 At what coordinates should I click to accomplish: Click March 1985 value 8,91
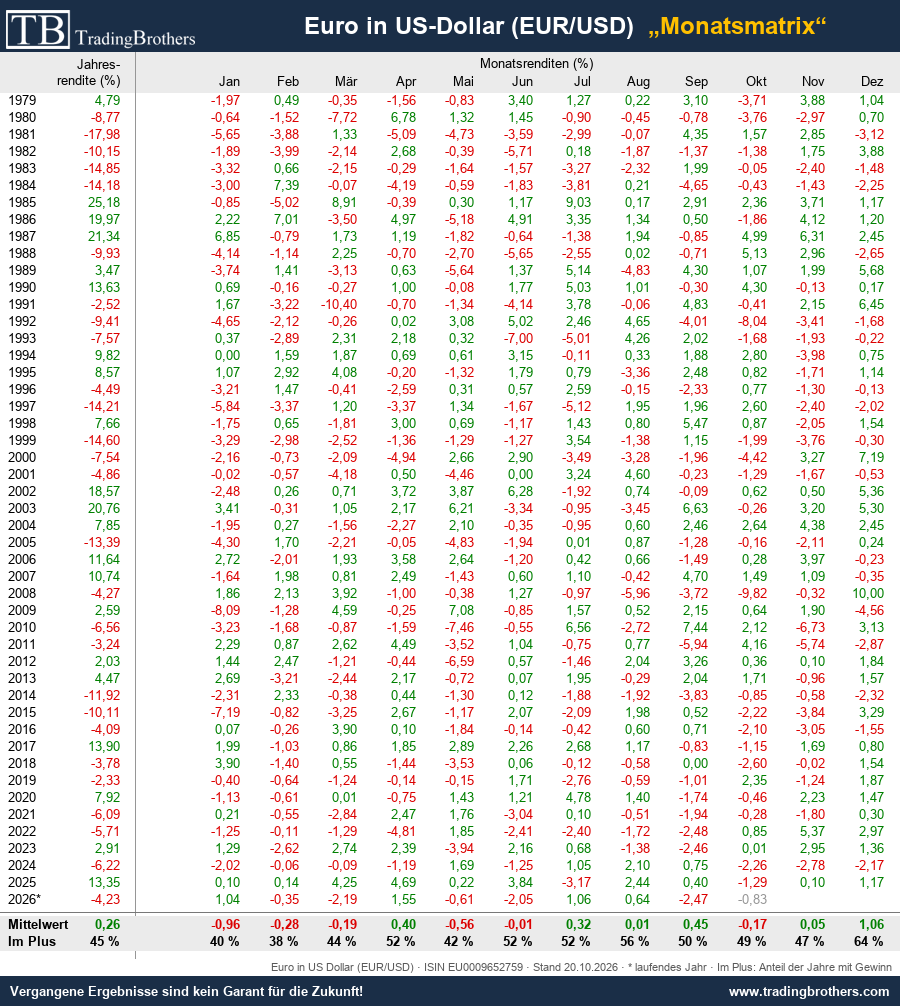[344, 202]
